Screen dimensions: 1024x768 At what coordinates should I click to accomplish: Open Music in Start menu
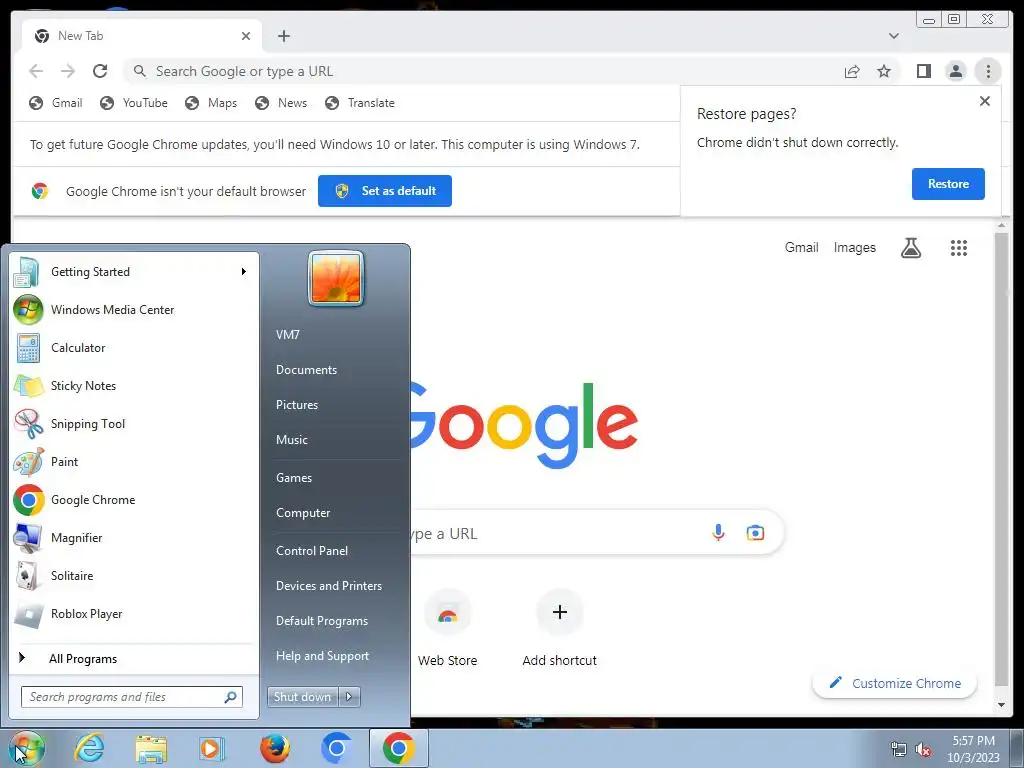pos(291,440)
